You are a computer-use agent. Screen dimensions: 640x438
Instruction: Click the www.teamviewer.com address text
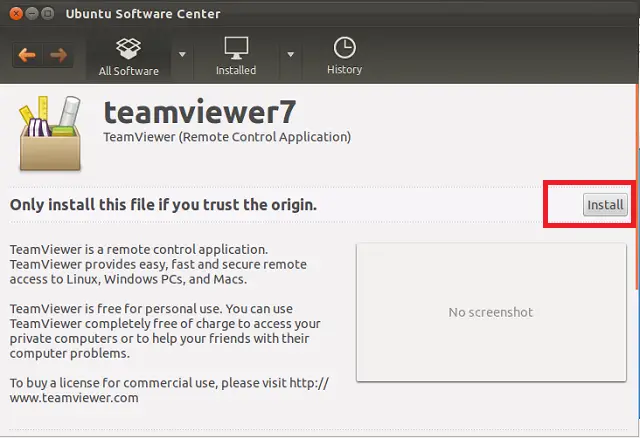[x=74, y=398]
